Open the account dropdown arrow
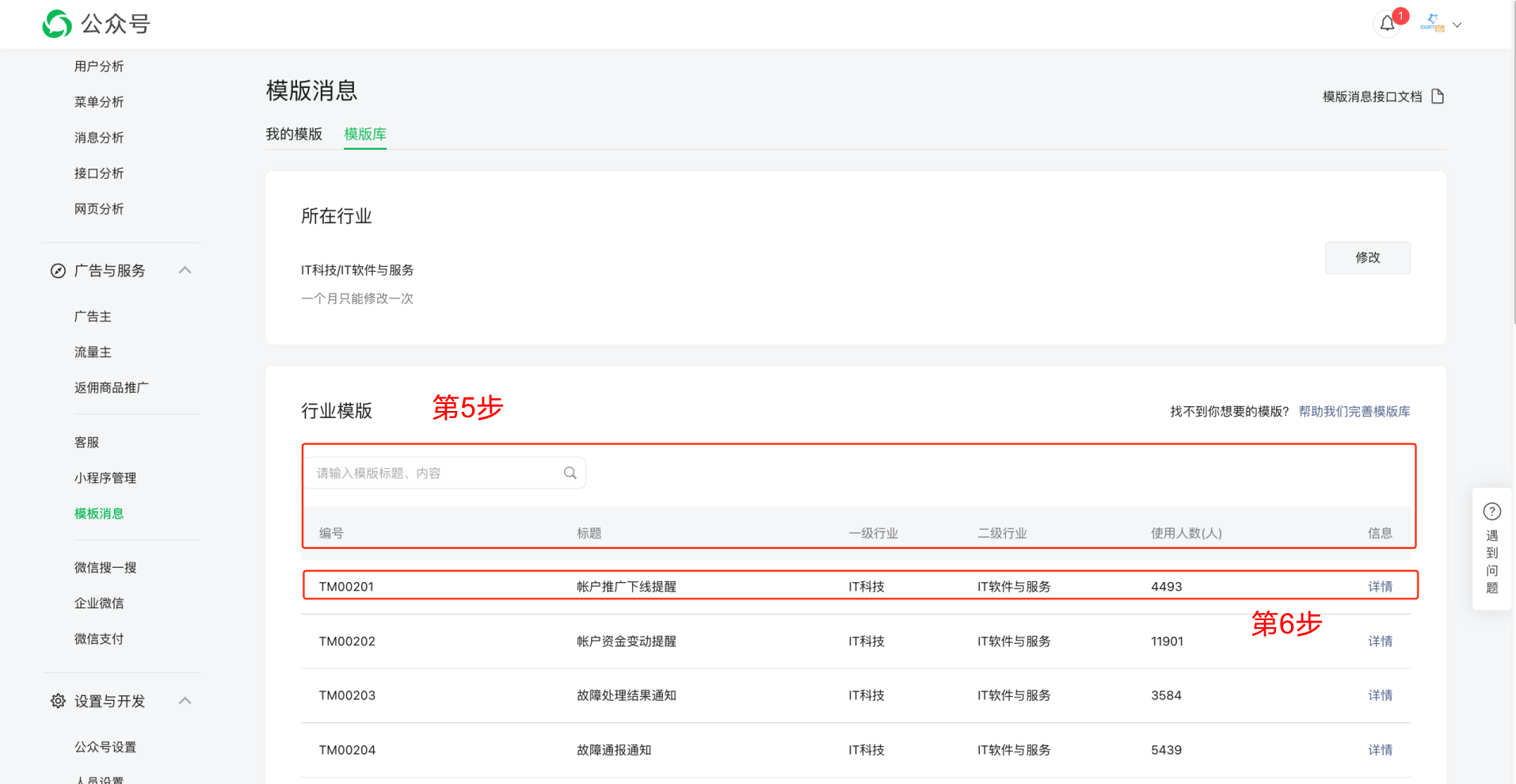 click(x=1457, y=25)
